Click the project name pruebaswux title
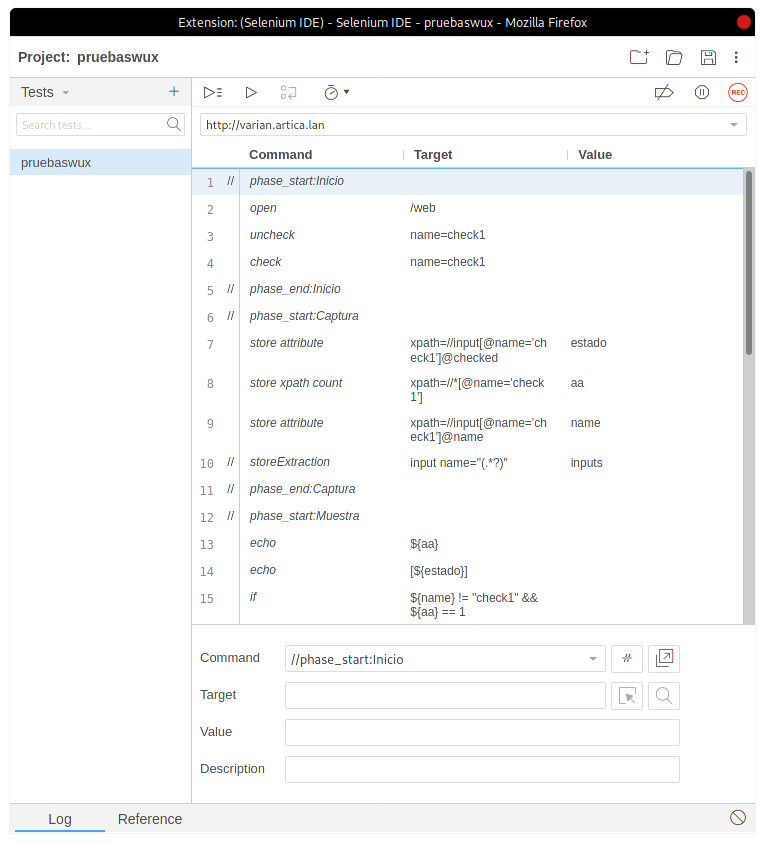765x843 pixels. point(118,57)
